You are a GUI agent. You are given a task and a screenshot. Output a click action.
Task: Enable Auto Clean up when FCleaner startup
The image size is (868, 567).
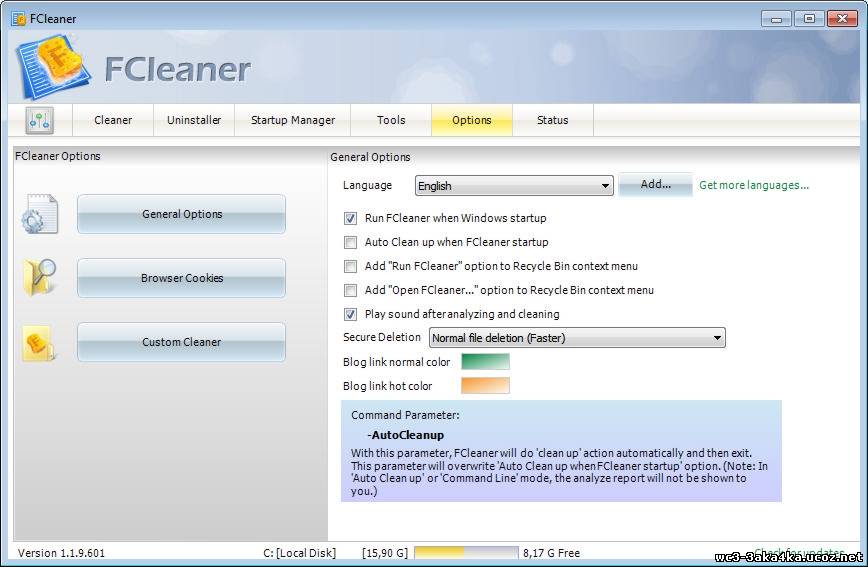click(x=350, y=242)
